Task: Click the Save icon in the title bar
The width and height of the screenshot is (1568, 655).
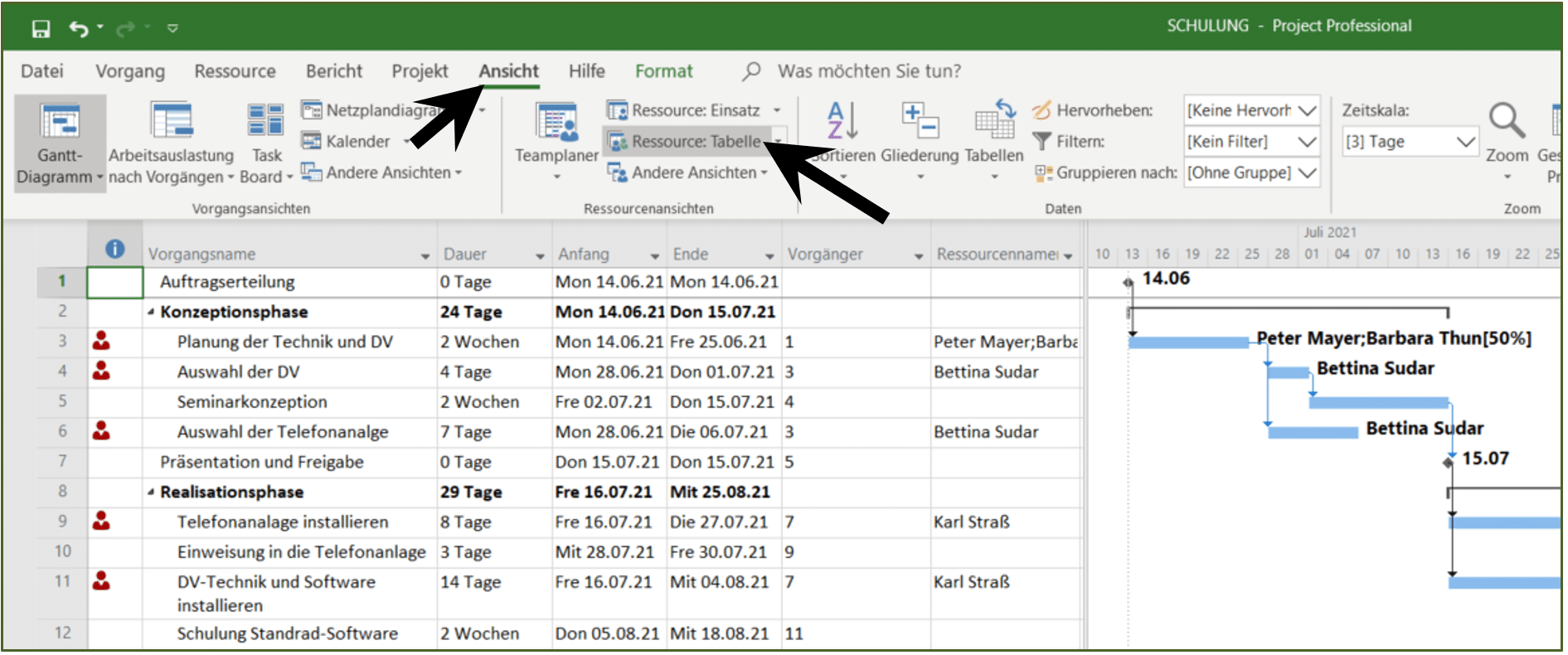Action: 41,29
